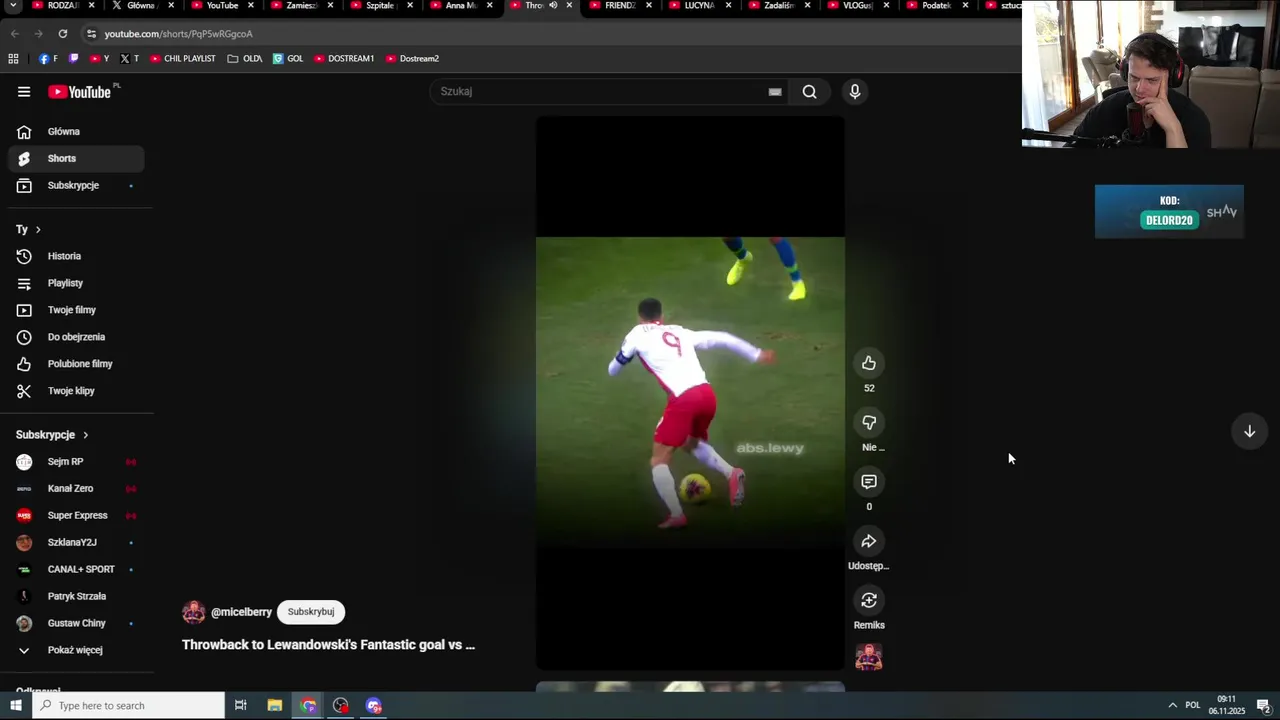Viewport: 1280px width, 720px height.
Task: Expand the Subskrypcje section header
Action: [52, 435]
